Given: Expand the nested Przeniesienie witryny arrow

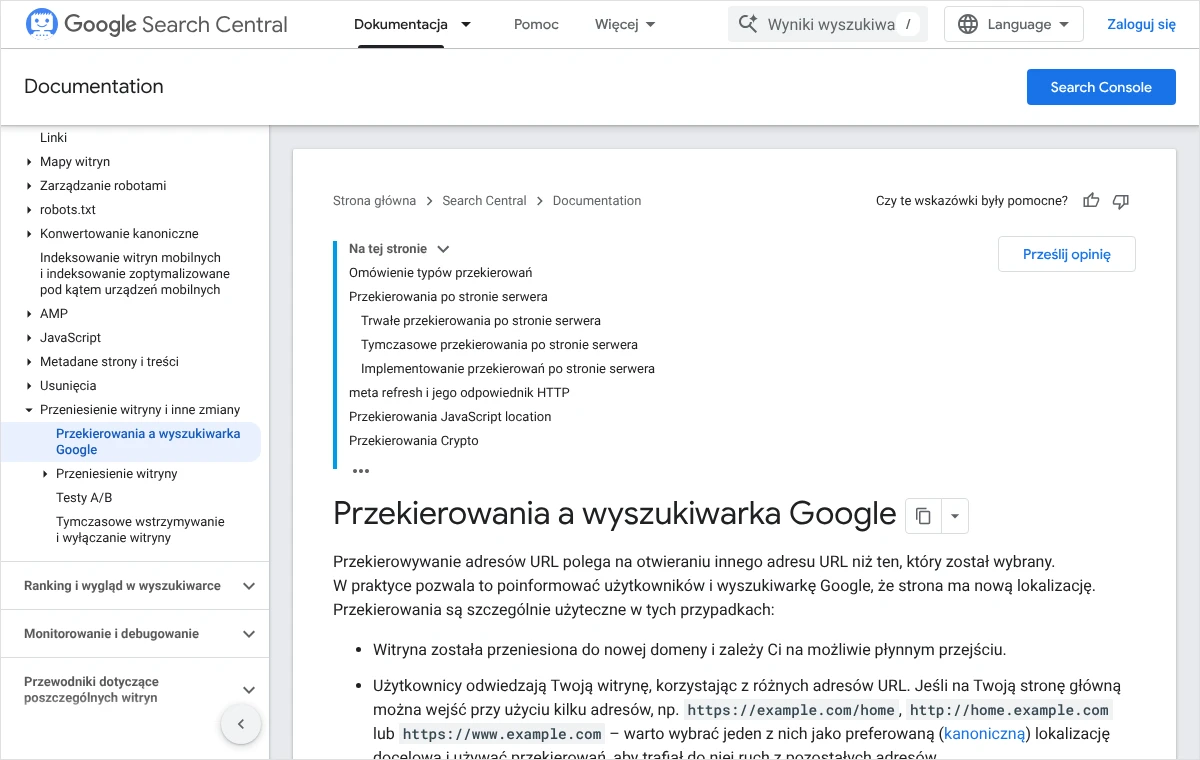Looking at the screenshot, I should tap(45, 474).
